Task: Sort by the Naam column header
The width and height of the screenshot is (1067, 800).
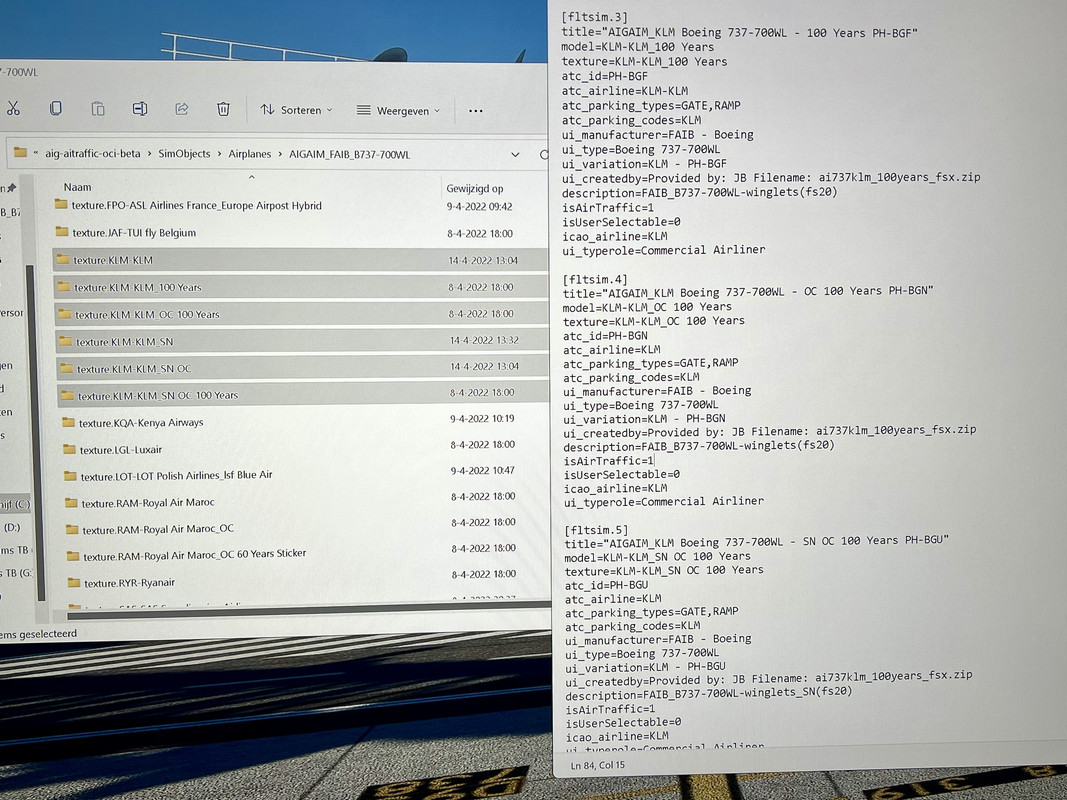Action: point(78,187)
